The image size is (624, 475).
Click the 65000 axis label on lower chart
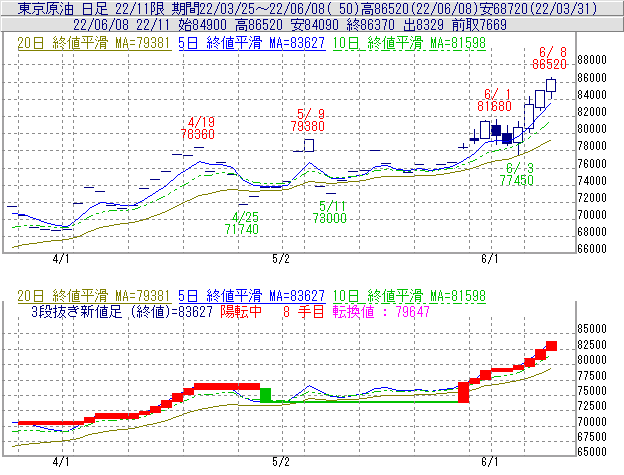(x=592, y=452)
